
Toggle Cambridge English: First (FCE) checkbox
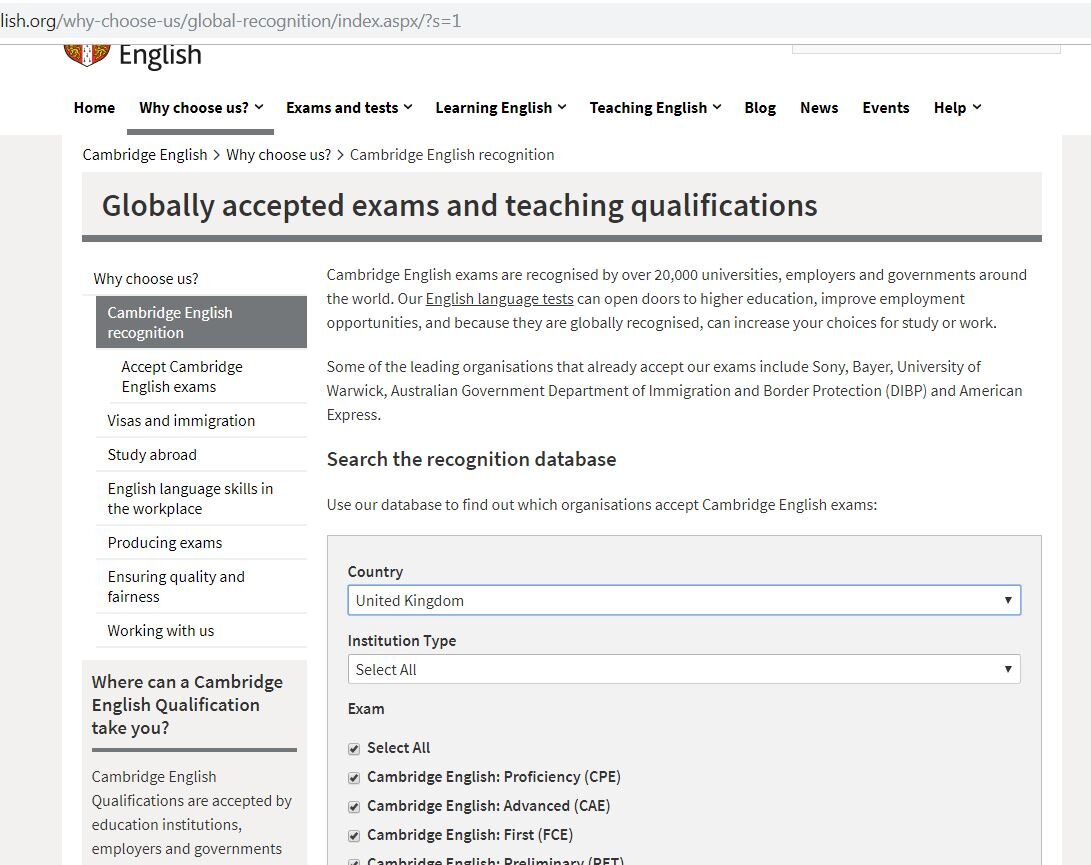(353, 834)
